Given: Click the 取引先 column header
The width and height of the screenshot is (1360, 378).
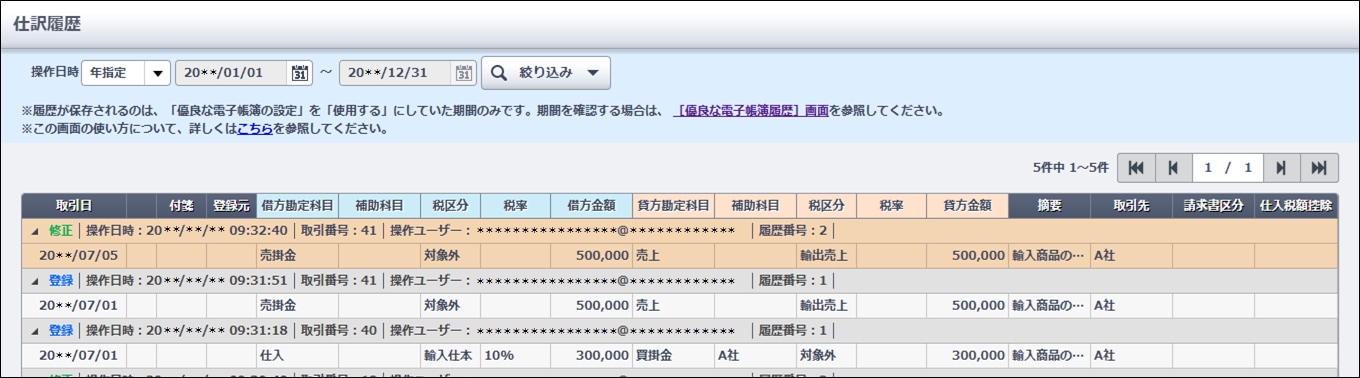Looking at the screenshot, I should pos(1131,205).
